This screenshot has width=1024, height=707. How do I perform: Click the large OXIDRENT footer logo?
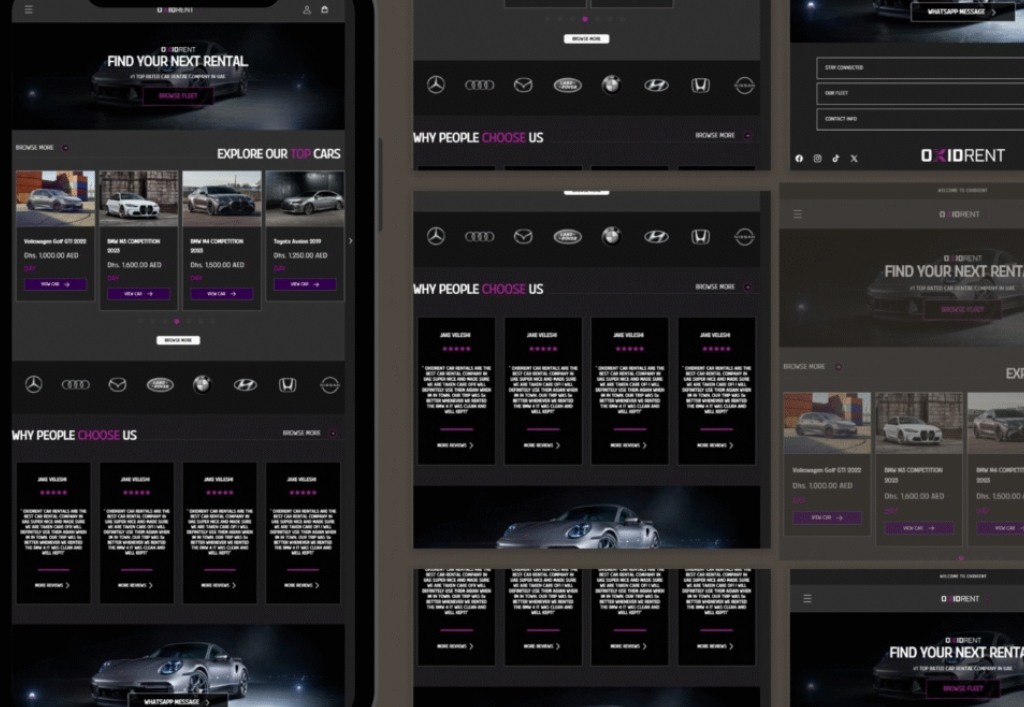coord(962,156)
